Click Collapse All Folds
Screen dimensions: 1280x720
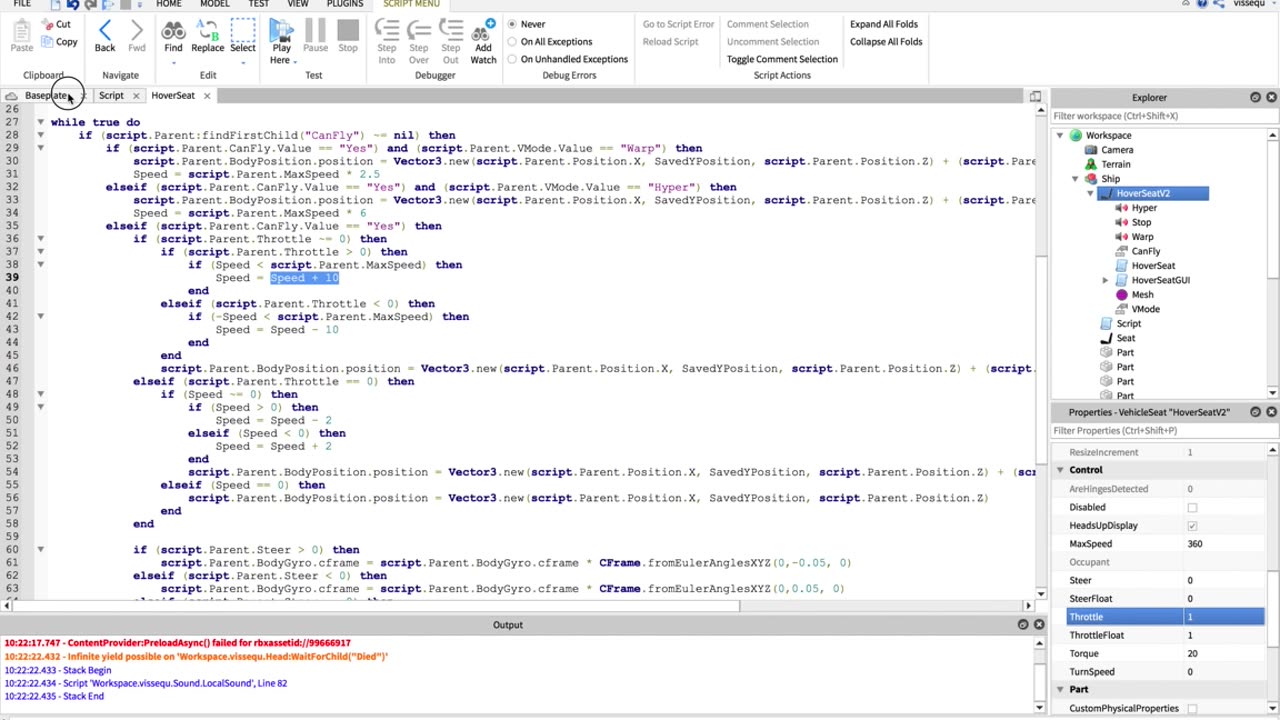tap(886, 42)
